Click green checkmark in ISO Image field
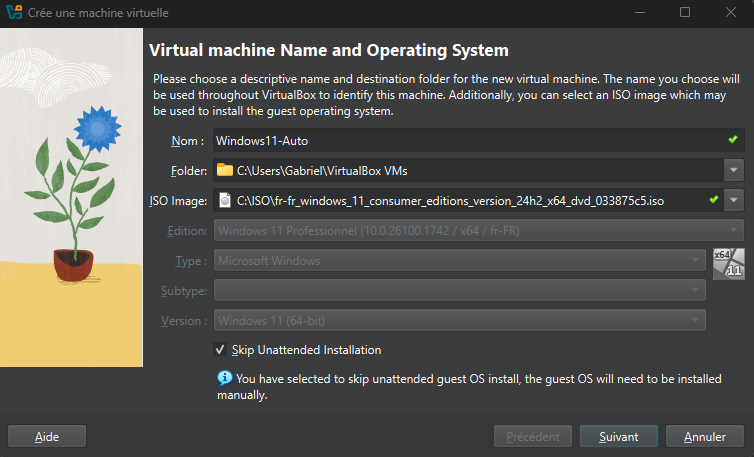The image size is (754, 457). pos(714,199)
